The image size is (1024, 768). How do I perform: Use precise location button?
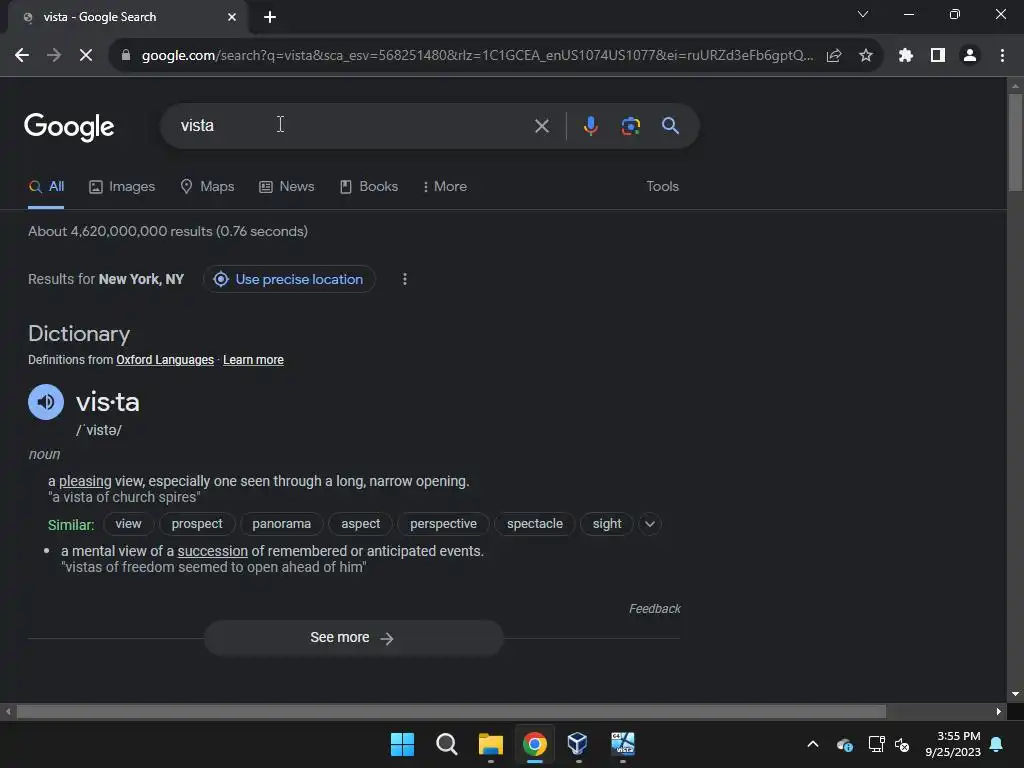(x=289, y=279)
